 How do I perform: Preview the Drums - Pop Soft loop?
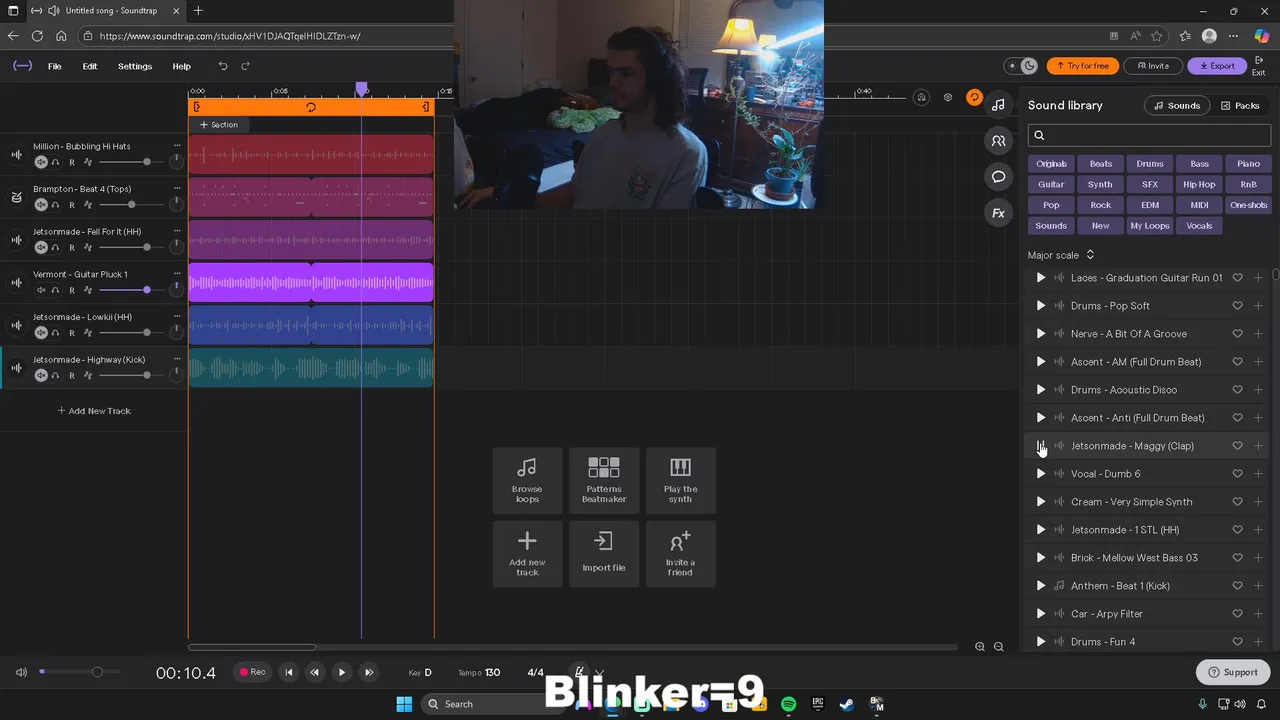[x=1040, y=306]
